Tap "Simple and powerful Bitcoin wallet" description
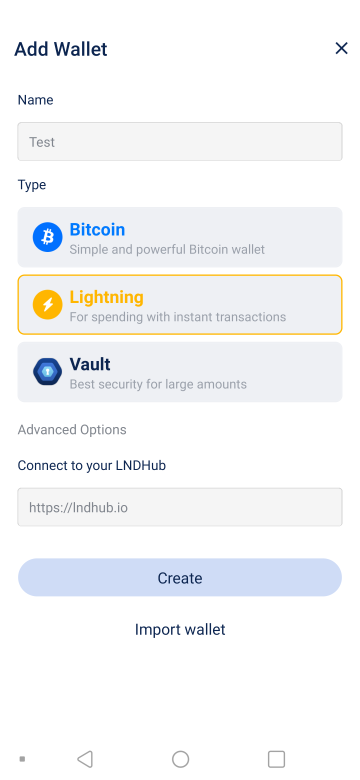360x780 pixels. (x=167, y=249)
